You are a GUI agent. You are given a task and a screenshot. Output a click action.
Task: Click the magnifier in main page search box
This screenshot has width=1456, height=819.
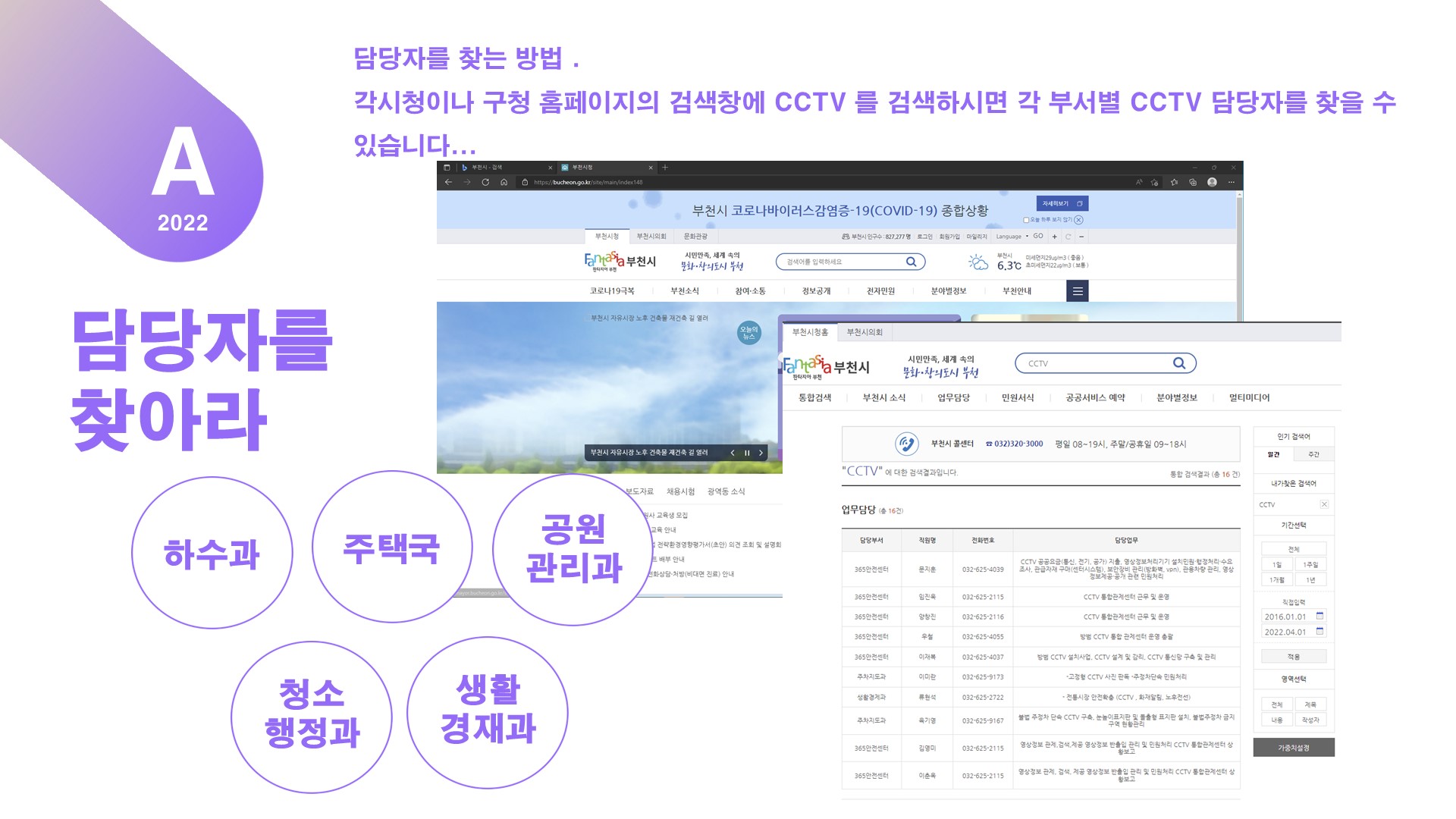coord(911,262)
